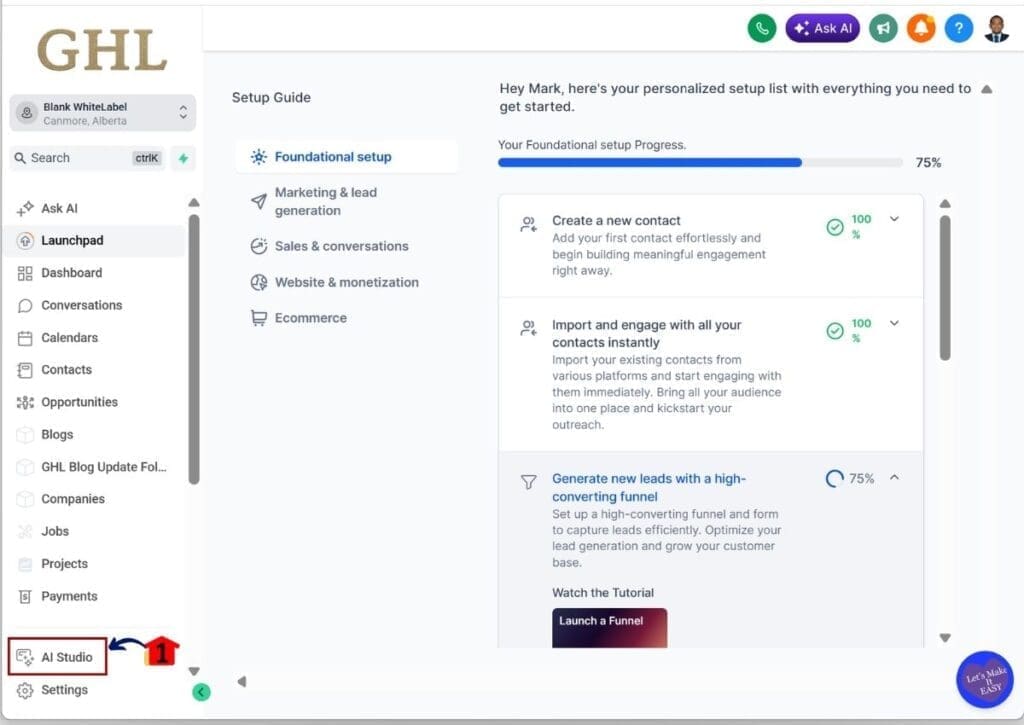Click the setup list scroll up arrow
The width and height of the screenshot is (1024, 725).
pos(945,204)
